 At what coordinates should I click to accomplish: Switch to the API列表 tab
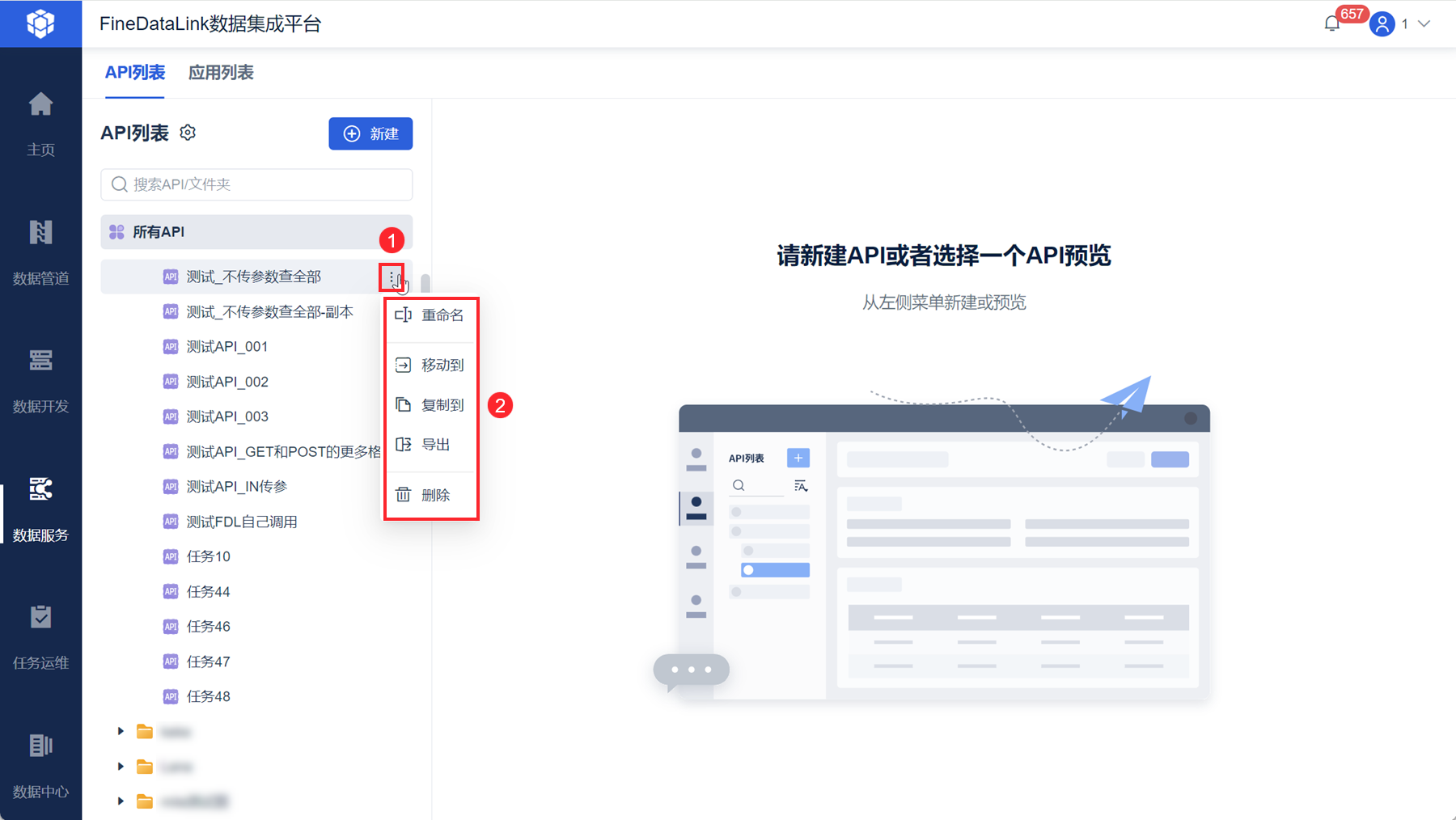tap(135, 73)
